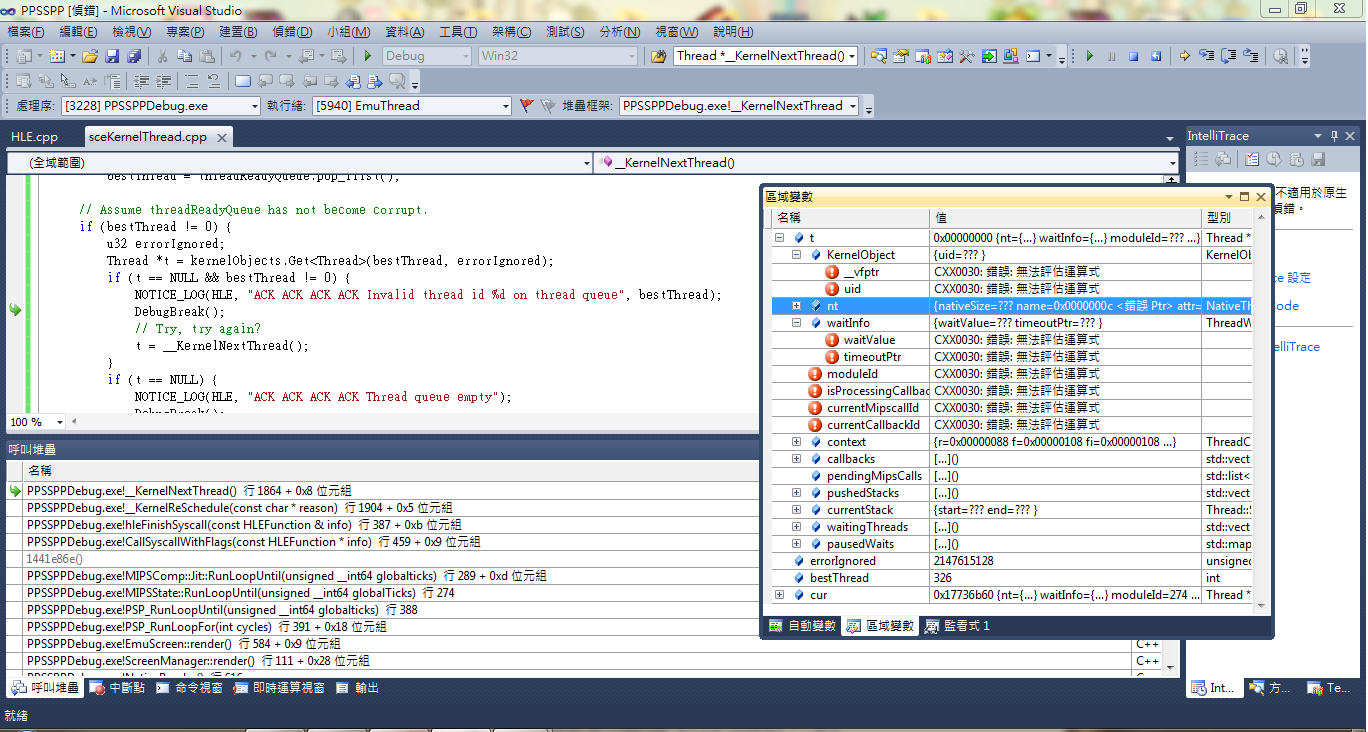The height and width of the screenshot is (732, 1368).
Task: Open the process dropdown PPSSPPDebug.exe
Action: coord(253,106)
